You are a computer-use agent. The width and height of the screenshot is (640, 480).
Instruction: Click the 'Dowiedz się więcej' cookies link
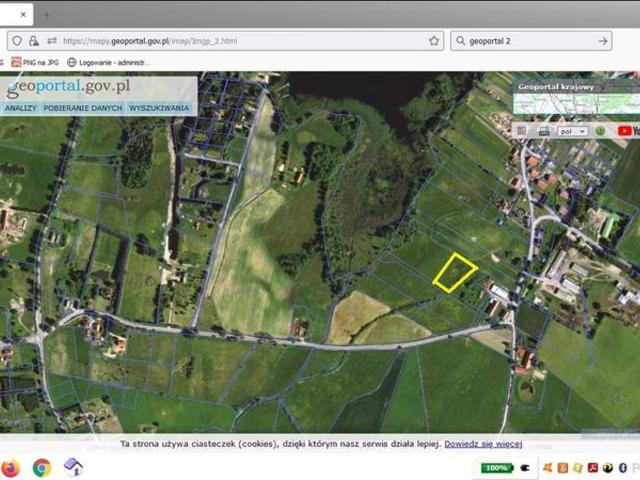coord(483,443)
